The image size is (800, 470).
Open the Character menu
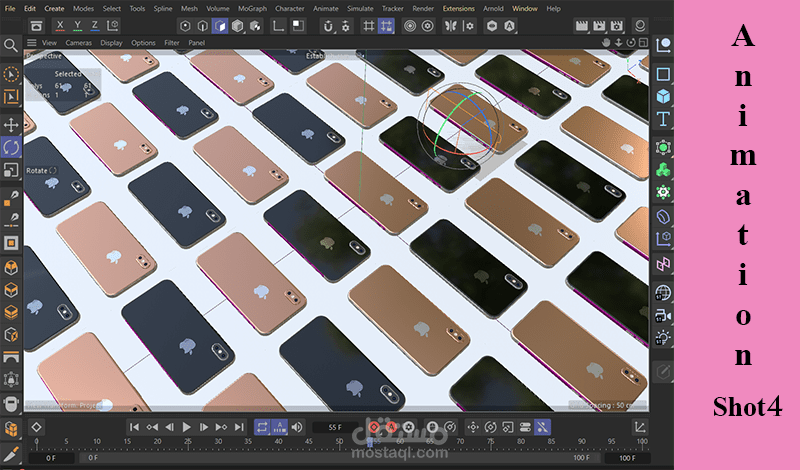click(x=290, y=9)
